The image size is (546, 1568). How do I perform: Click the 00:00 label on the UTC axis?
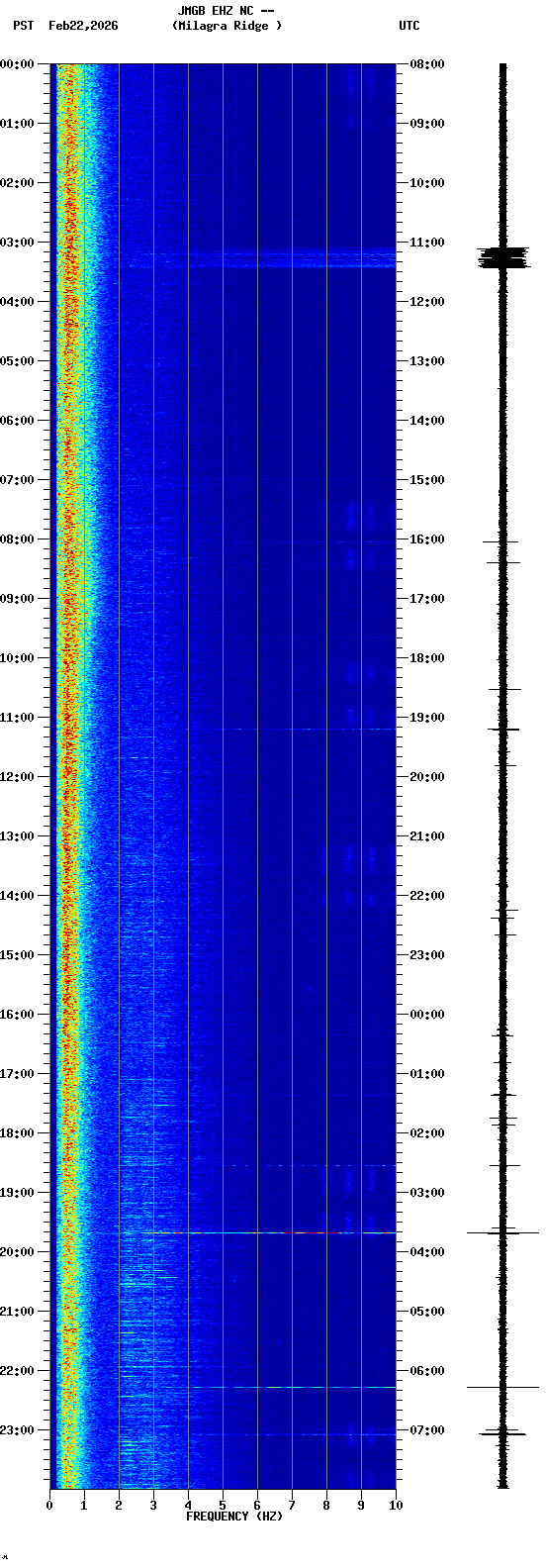click(x=427, y=1015)
